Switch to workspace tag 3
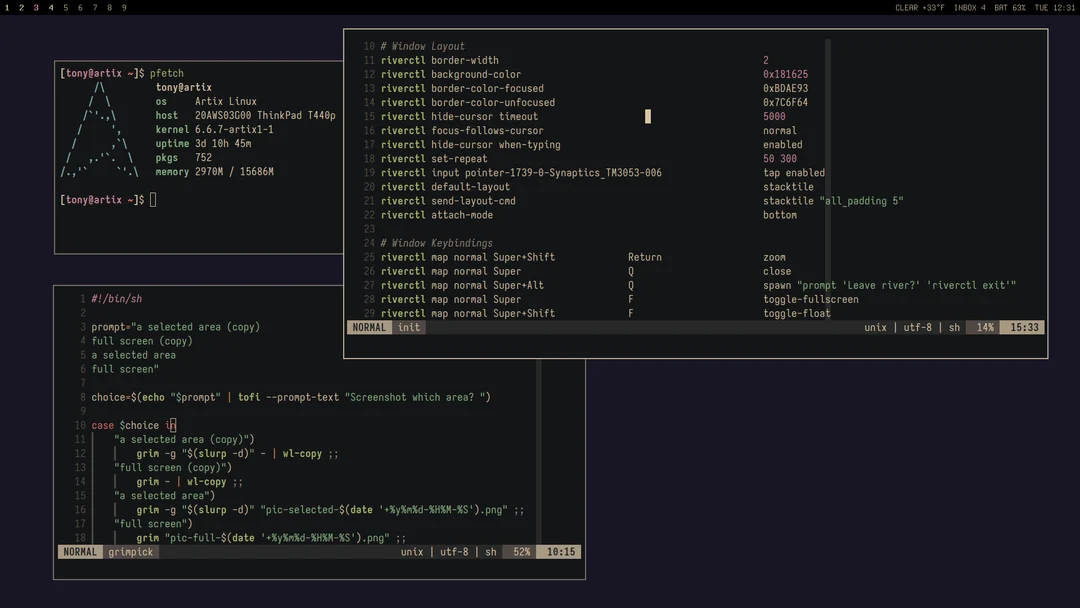Screen dimensions: 1080x608 click(36, 8)
